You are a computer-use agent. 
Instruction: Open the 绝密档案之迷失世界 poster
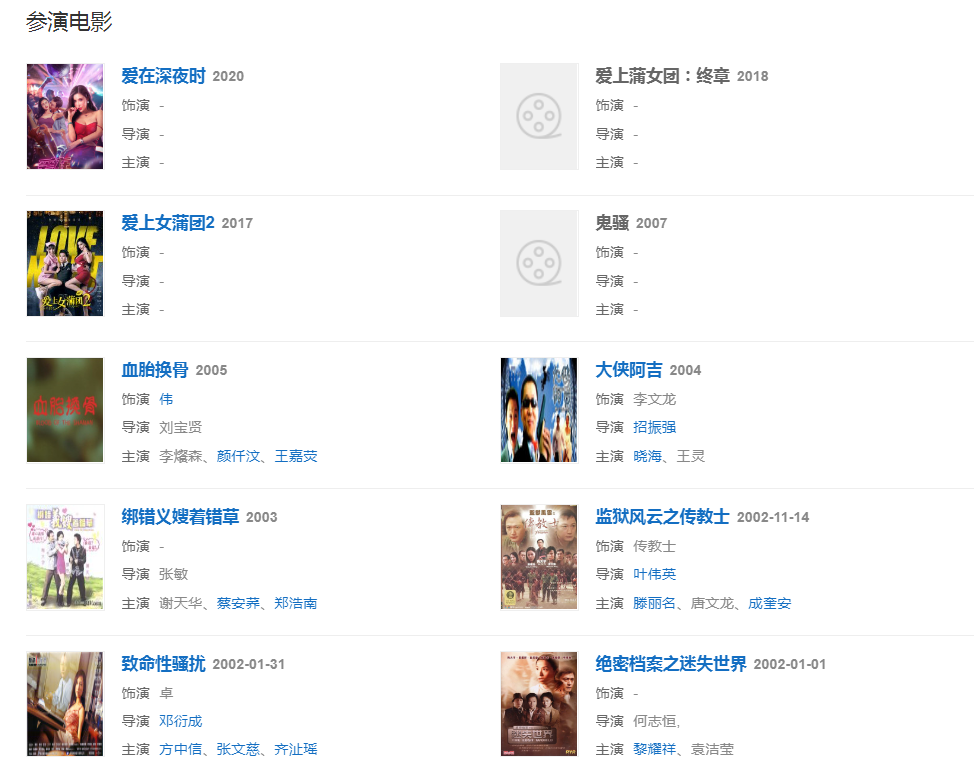[x=539, y=704]
